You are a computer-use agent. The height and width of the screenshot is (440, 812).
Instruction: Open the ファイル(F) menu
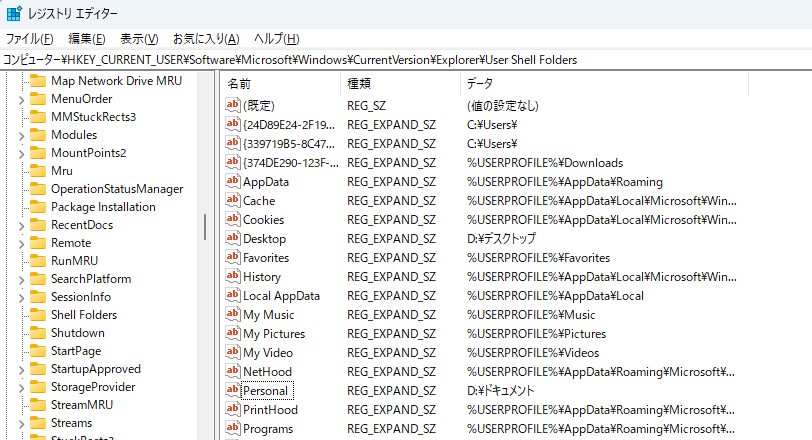pyautogui.click(x=30, y=39)
